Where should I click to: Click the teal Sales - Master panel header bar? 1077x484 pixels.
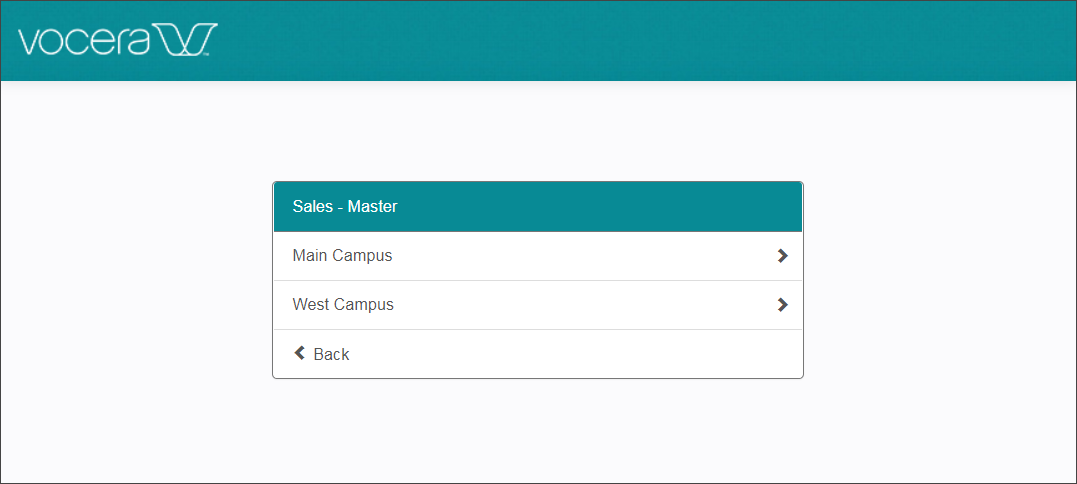click(x=600, y=207)
